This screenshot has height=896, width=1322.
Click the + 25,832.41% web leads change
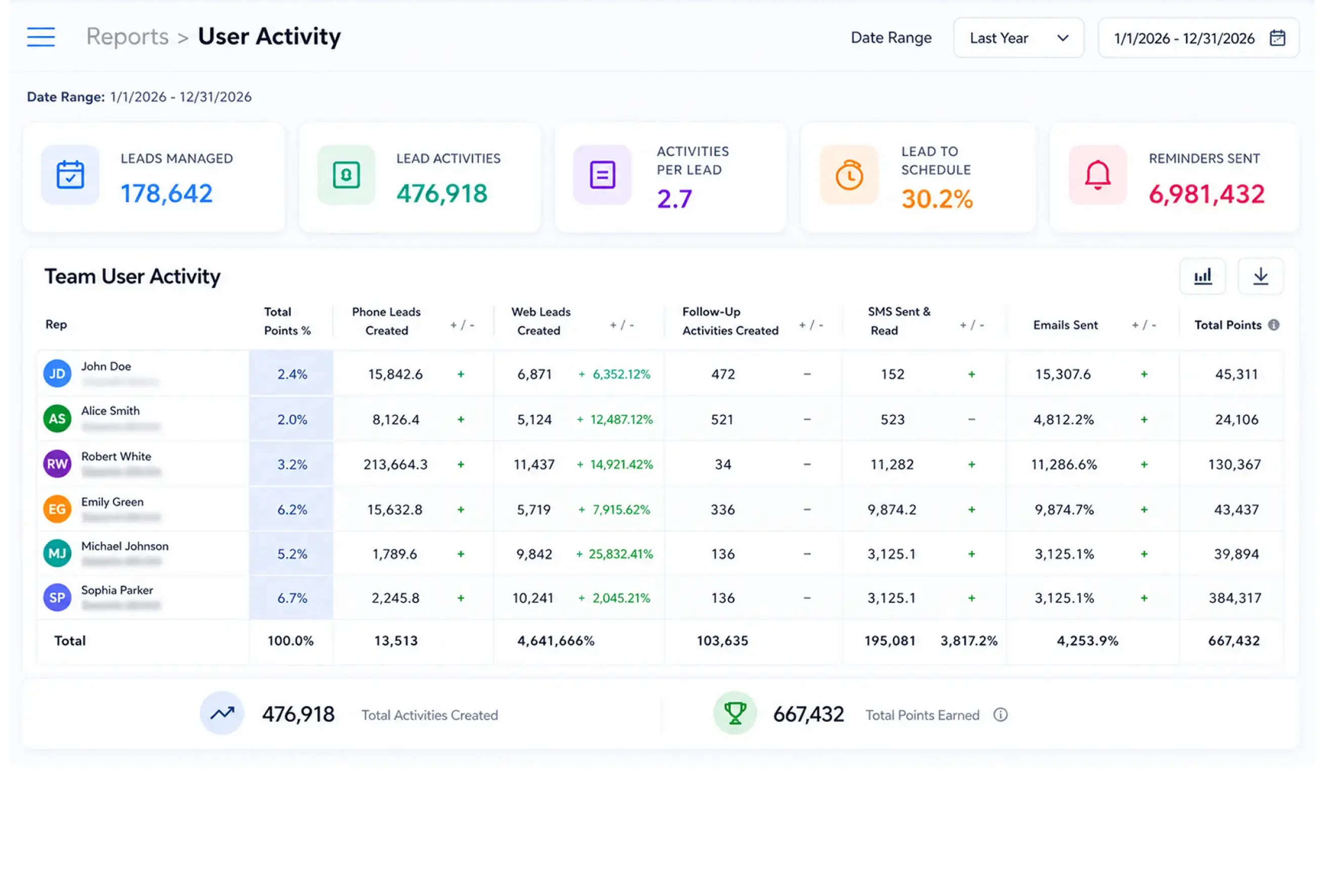pos(614,554)
